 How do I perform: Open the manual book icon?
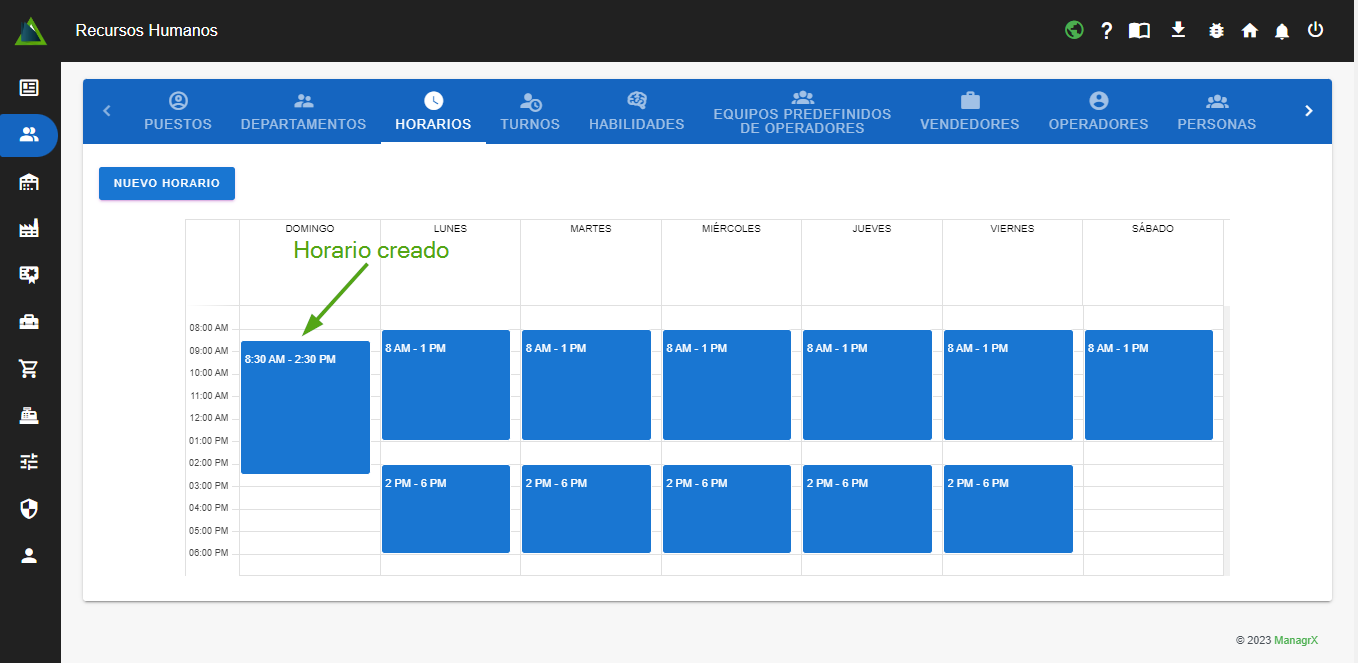click(x=1139, y=31)
